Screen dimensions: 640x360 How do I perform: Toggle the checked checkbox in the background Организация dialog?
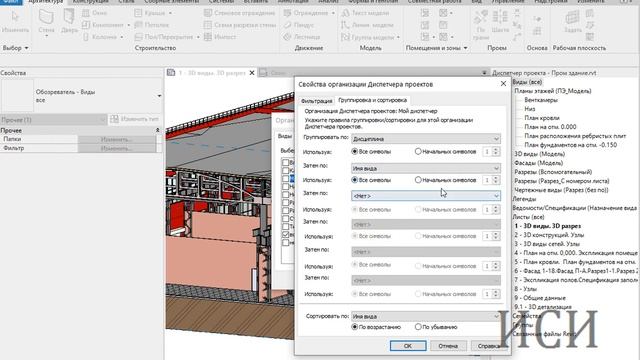point(285,235)
